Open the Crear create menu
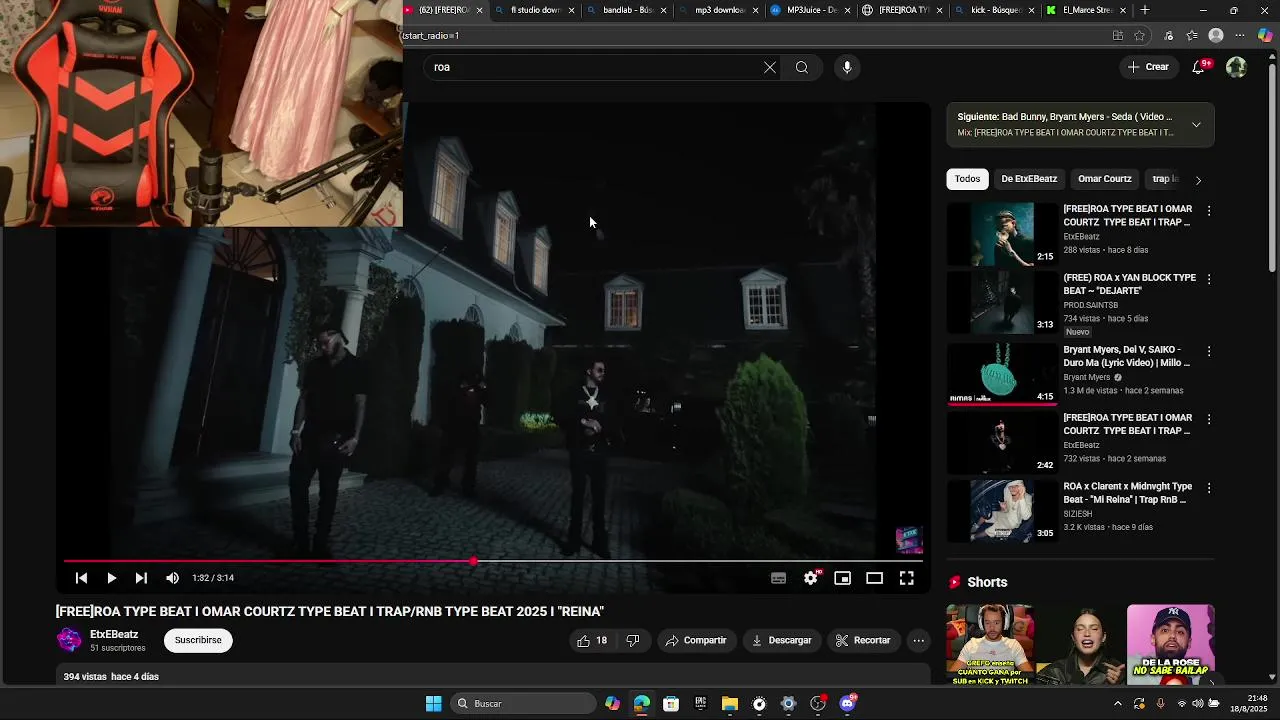Image resolution: width=1280 pixels, height=720 pixels. point(1148,67)
